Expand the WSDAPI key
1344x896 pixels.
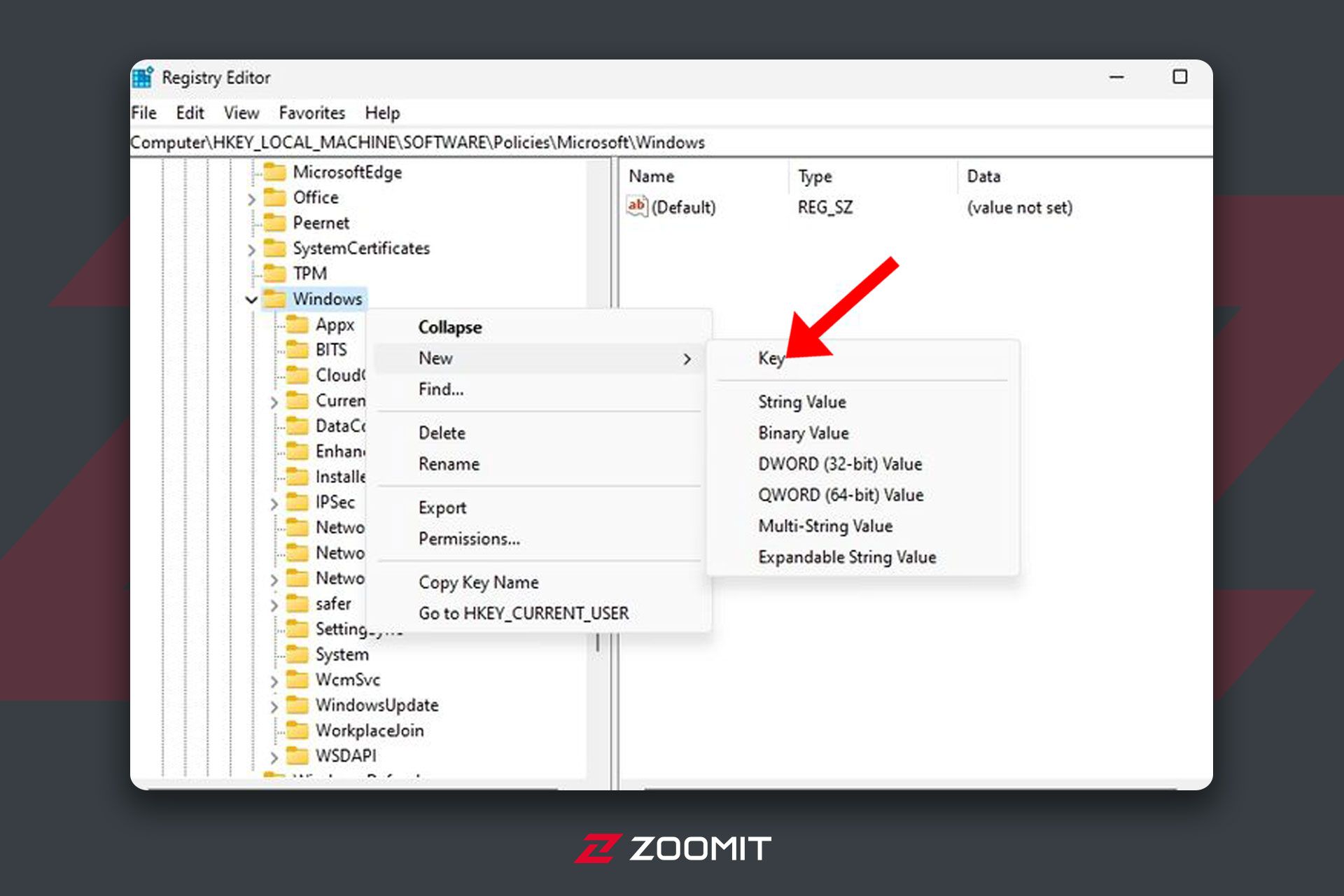point(274,758)
